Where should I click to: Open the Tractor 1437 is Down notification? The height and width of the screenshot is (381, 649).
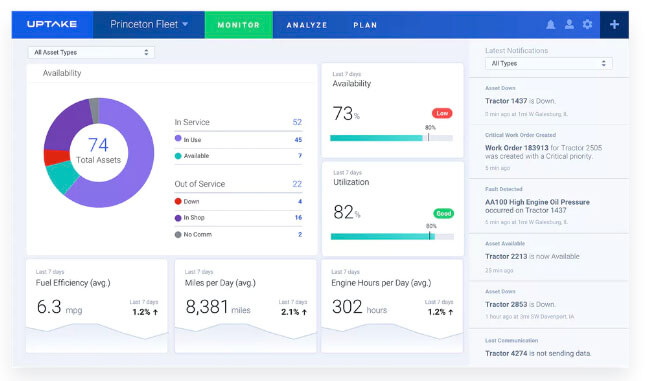[549, 101]
